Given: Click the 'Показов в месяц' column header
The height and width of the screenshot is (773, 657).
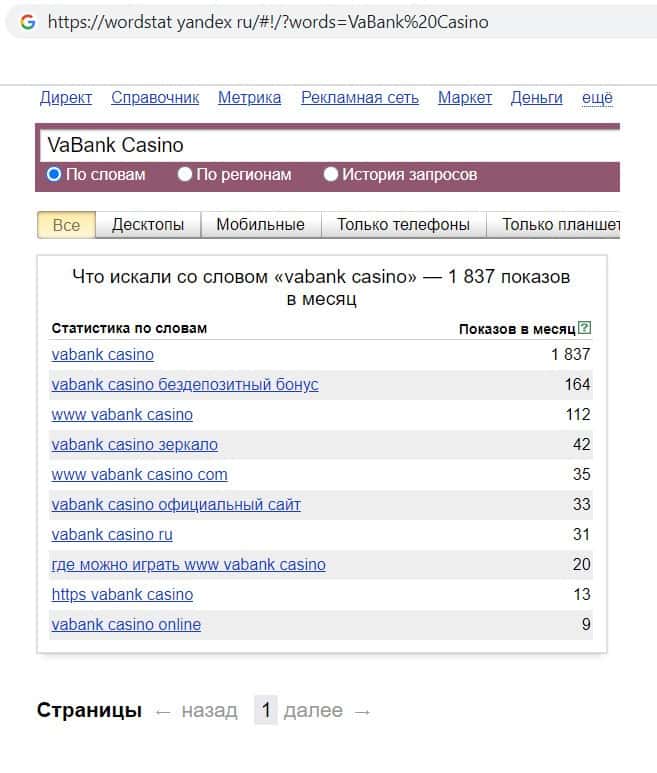Looking at the screenshot, I should 517,329.
